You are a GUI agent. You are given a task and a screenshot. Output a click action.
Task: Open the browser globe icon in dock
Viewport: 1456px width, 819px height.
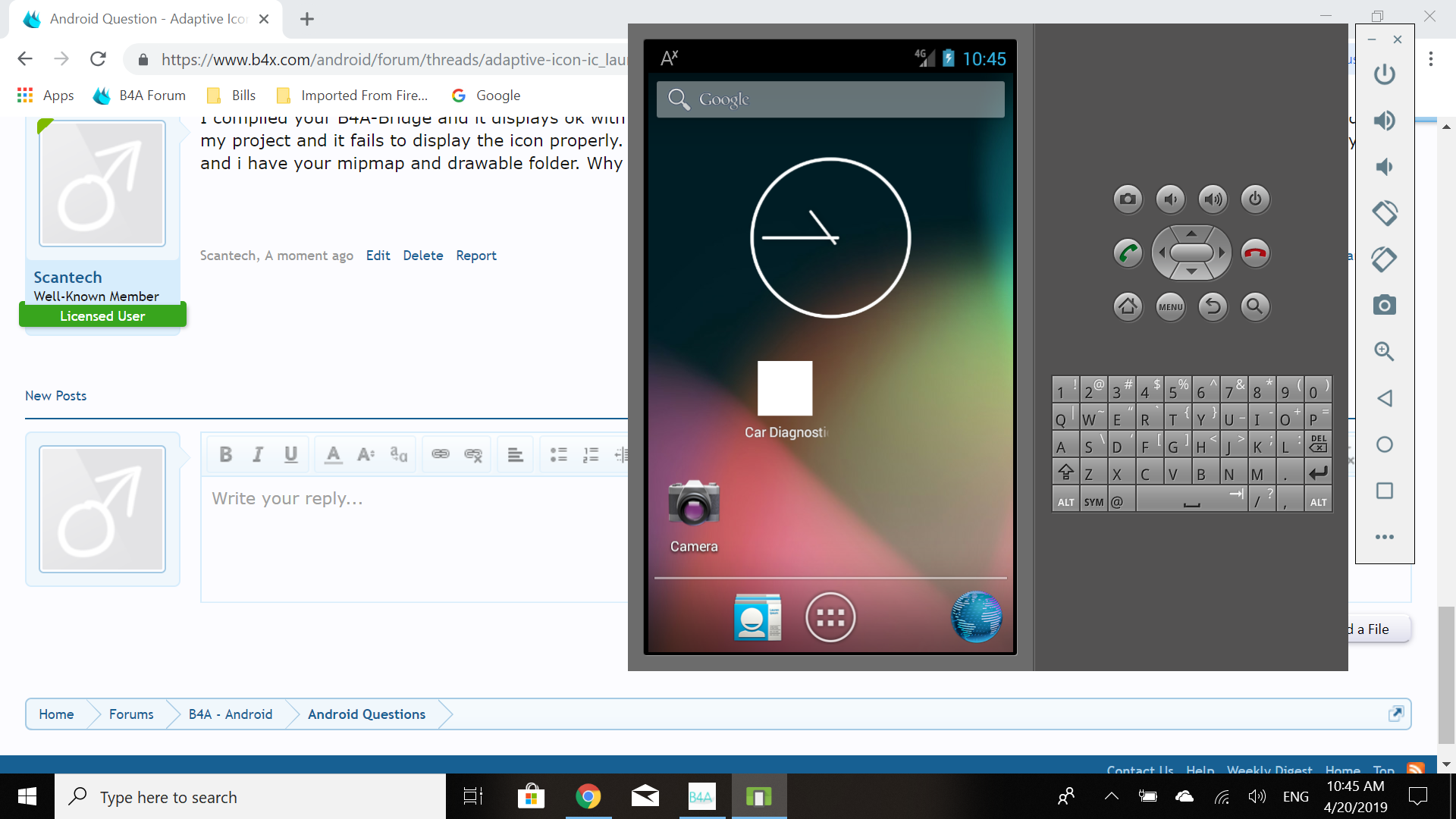pos(976,617)
